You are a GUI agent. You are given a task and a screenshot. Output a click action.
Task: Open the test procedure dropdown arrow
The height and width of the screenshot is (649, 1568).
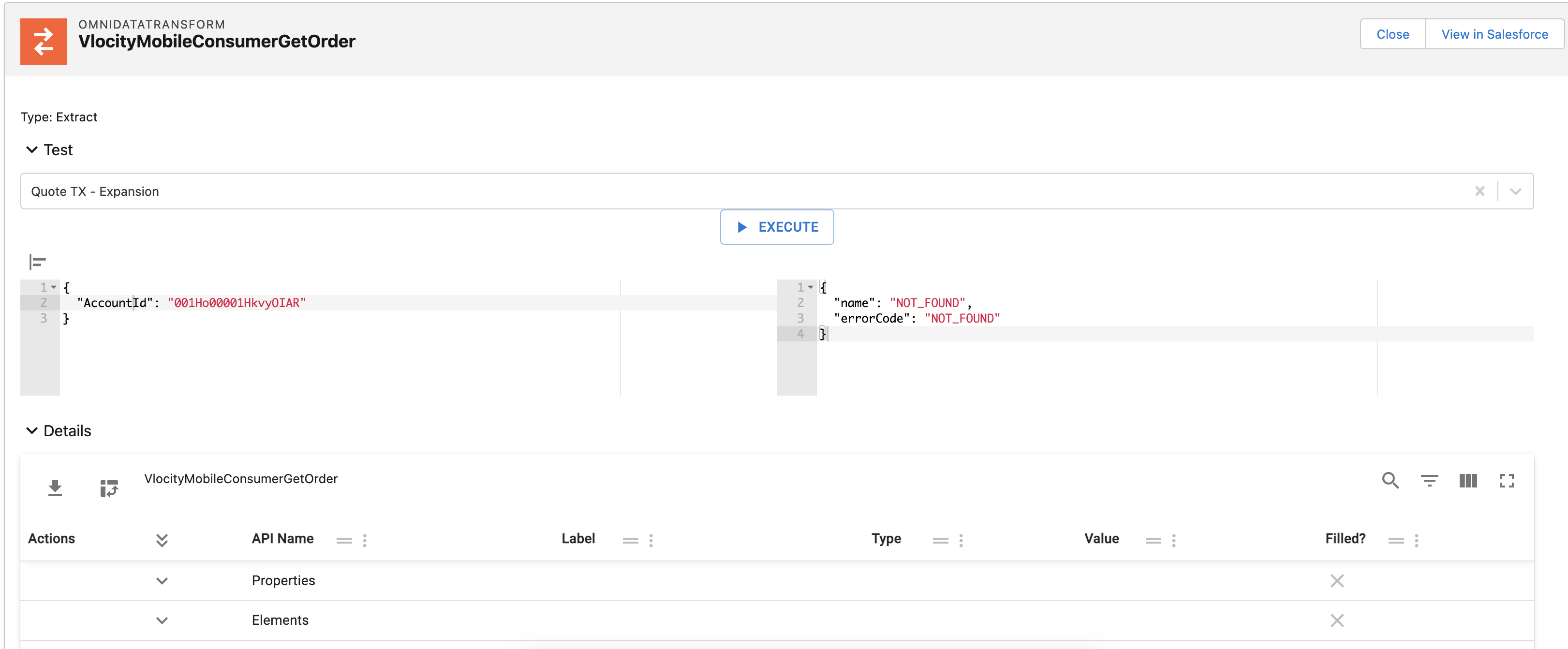point(1516,191)
